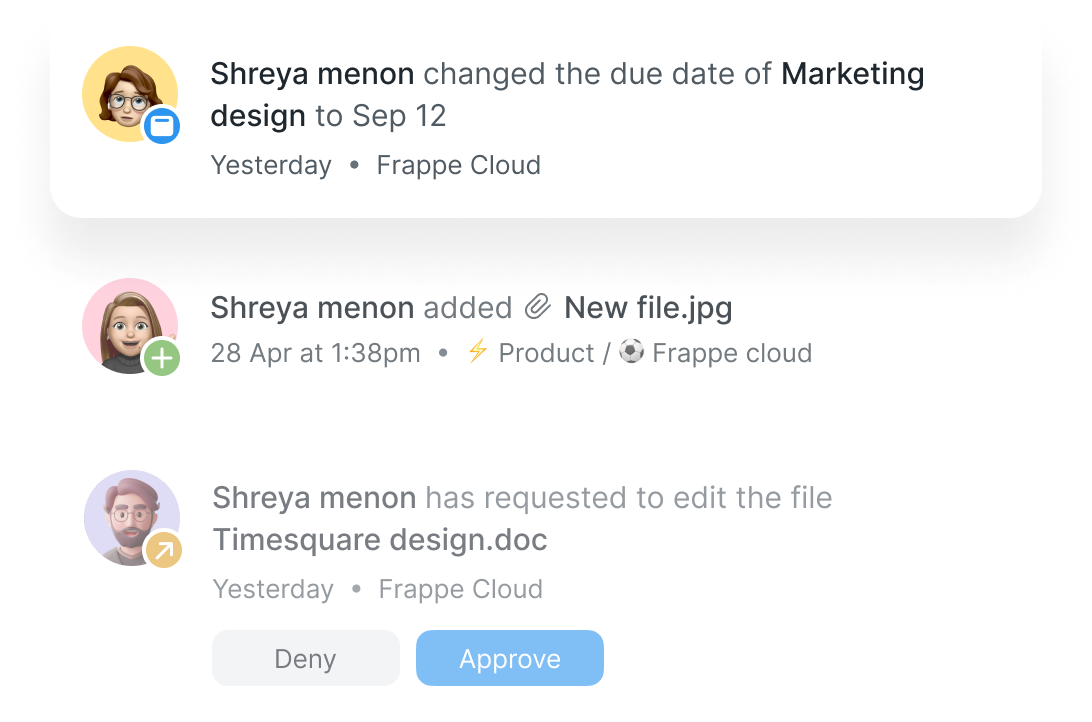Open the New file.jpg attachment
This screenshot has width=1092, height=722.
(648, 308)
